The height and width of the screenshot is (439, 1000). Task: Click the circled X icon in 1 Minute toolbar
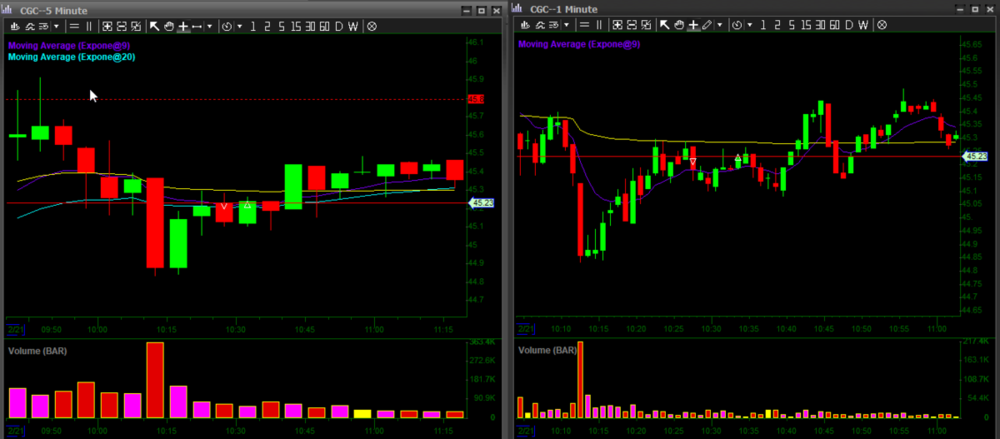pyautogui.click(x=882, y=26)
